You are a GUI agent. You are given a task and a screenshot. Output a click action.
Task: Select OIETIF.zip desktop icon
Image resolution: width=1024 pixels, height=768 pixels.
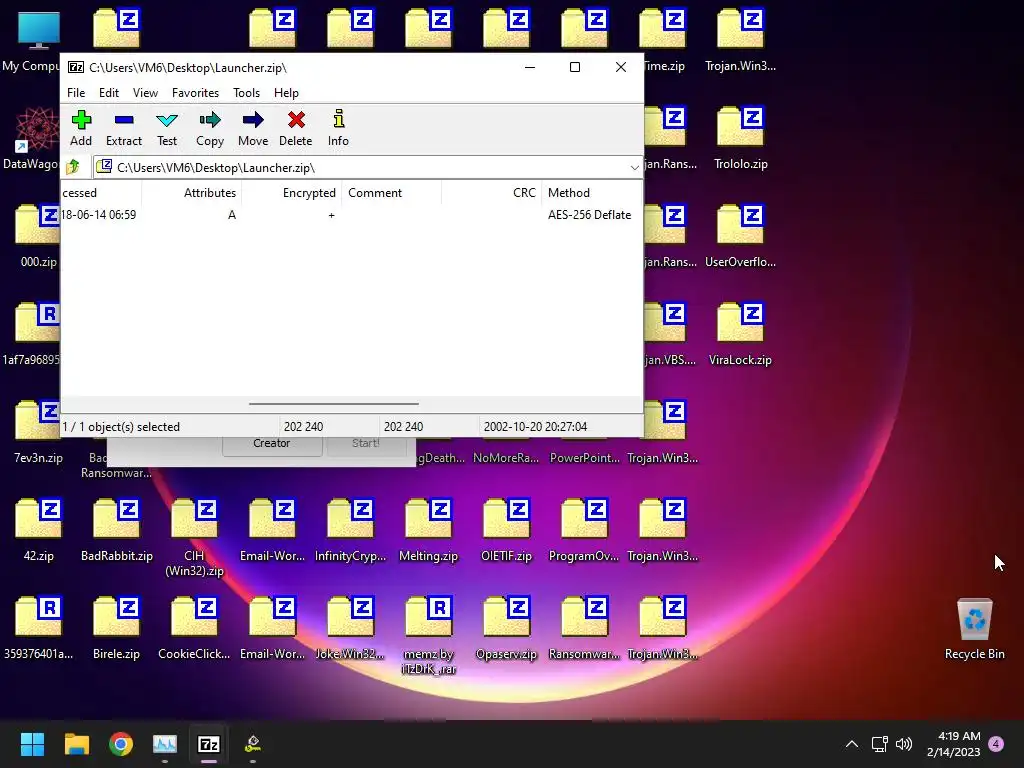506,531
